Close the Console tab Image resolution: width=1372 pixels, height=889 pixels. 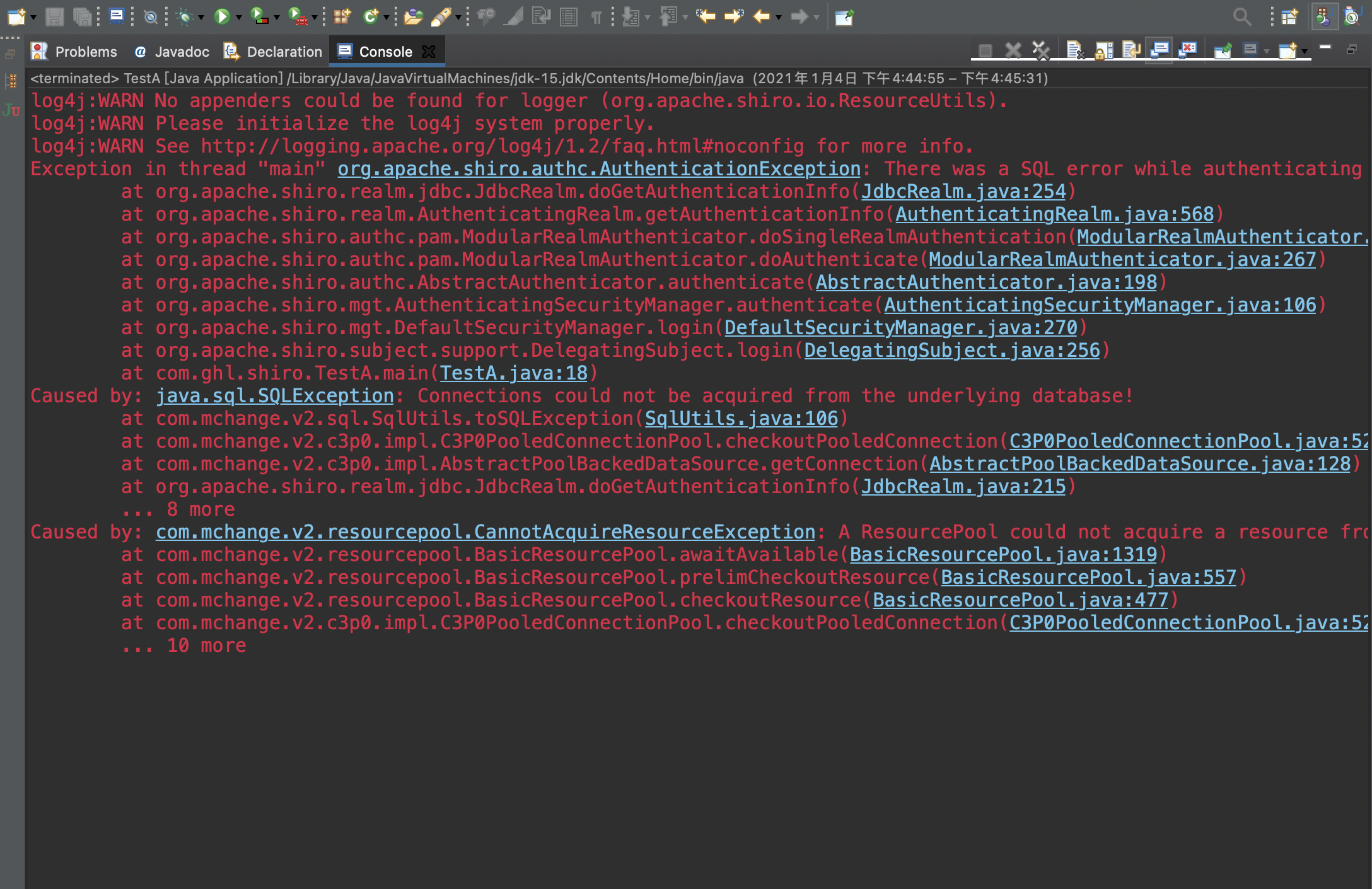[429, 52]
